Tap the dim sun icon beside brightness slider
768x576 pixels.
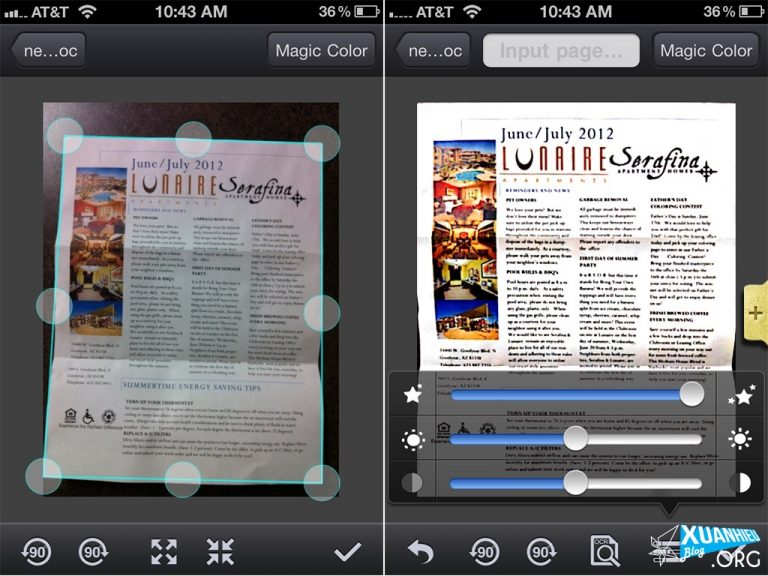(413, 439)
